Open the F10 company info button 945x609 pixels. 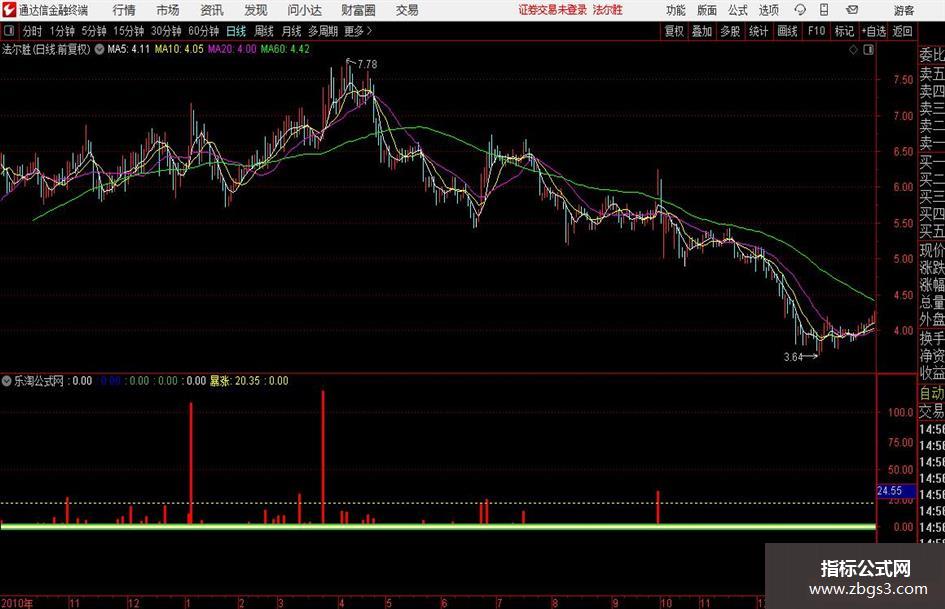tap(816, 31)
